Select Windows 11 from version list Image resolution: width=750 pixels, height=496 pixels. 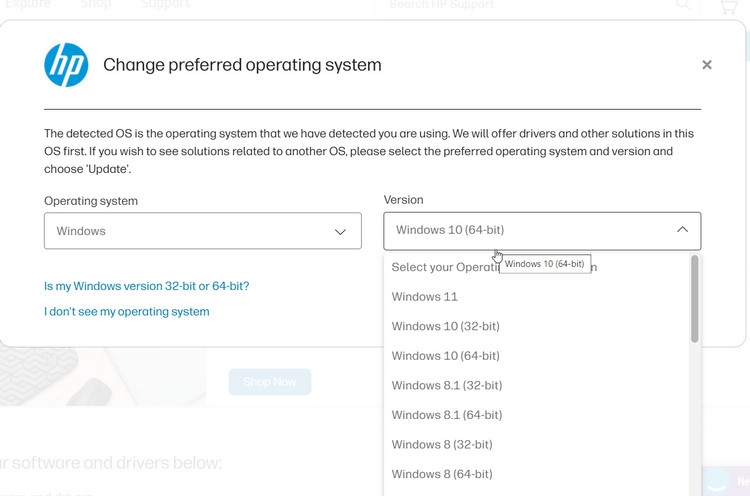pos(424,297)
